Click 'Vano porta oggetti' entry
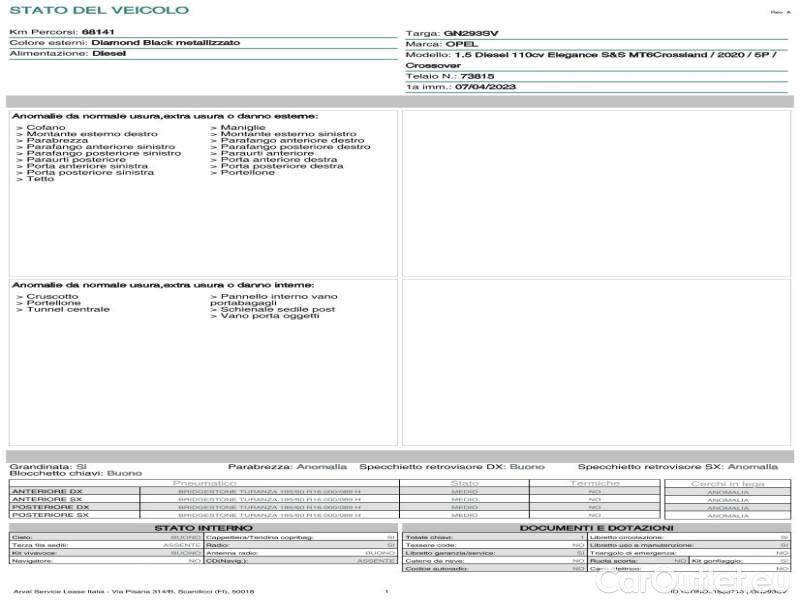The width and height of the screenshot is (800, 600). tap(270, 316)
